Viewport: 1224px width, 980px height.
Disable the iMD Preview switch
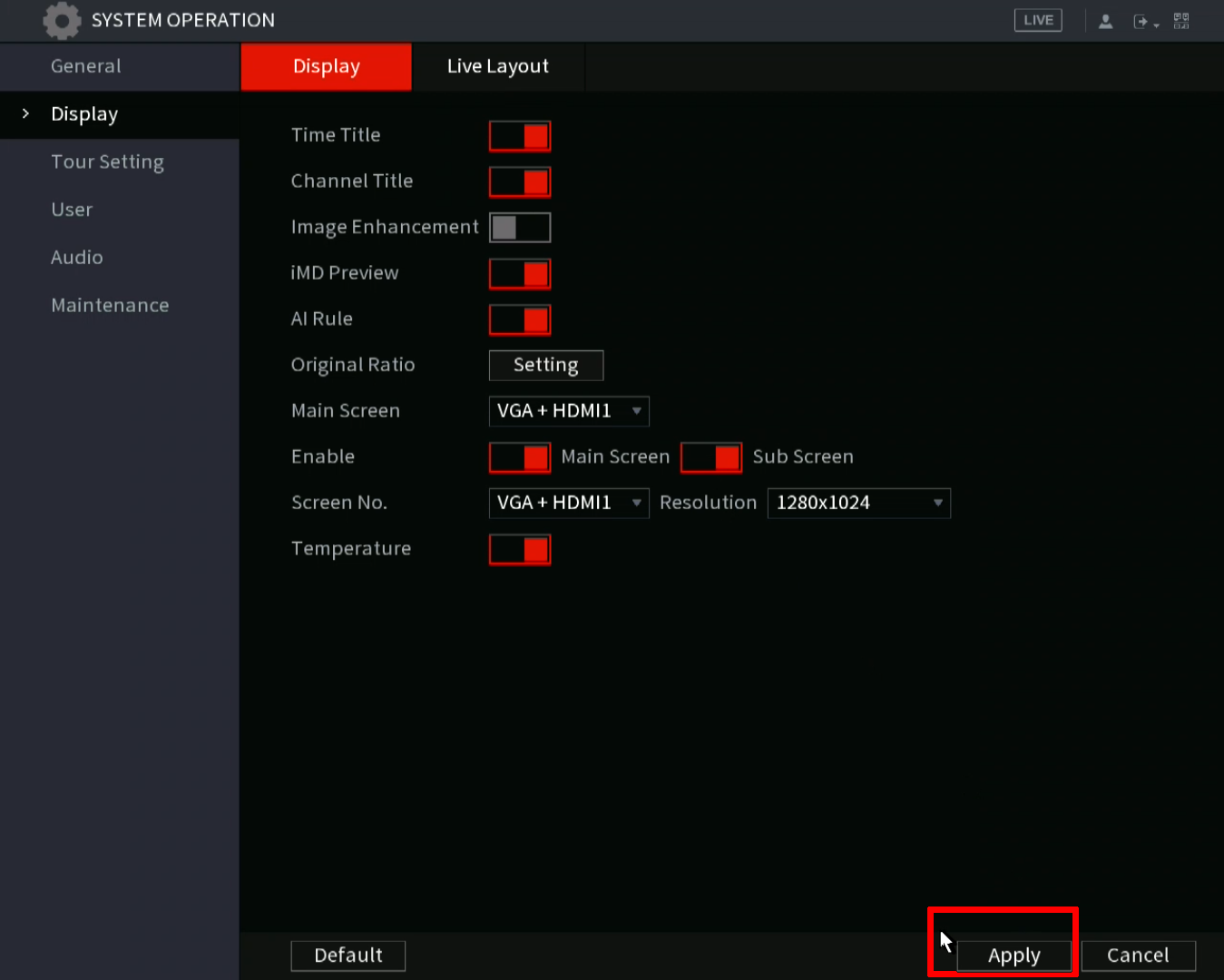[x=520, y=273]
